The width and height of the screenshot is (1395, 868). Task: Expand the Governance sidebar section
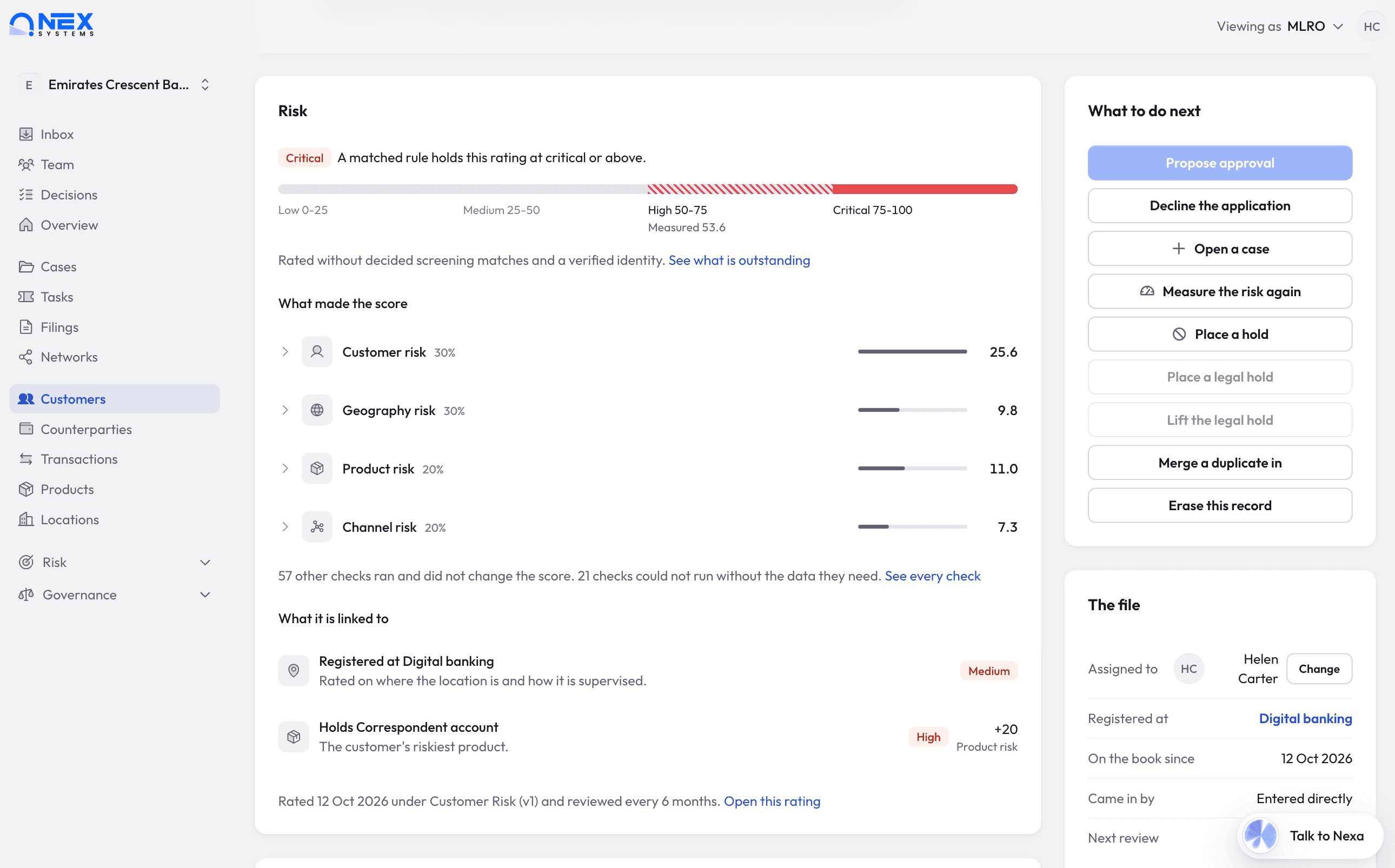click(115, 595)
